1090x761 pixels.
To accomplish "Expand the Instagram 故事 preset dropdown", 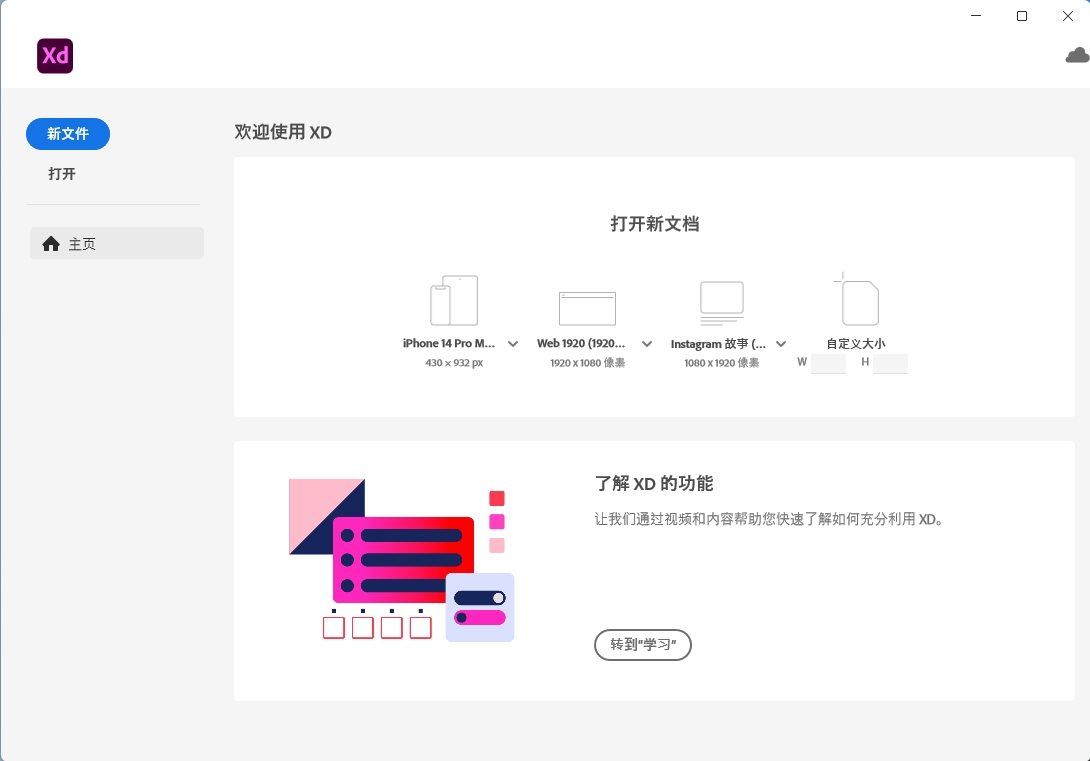I will (781, 343).
